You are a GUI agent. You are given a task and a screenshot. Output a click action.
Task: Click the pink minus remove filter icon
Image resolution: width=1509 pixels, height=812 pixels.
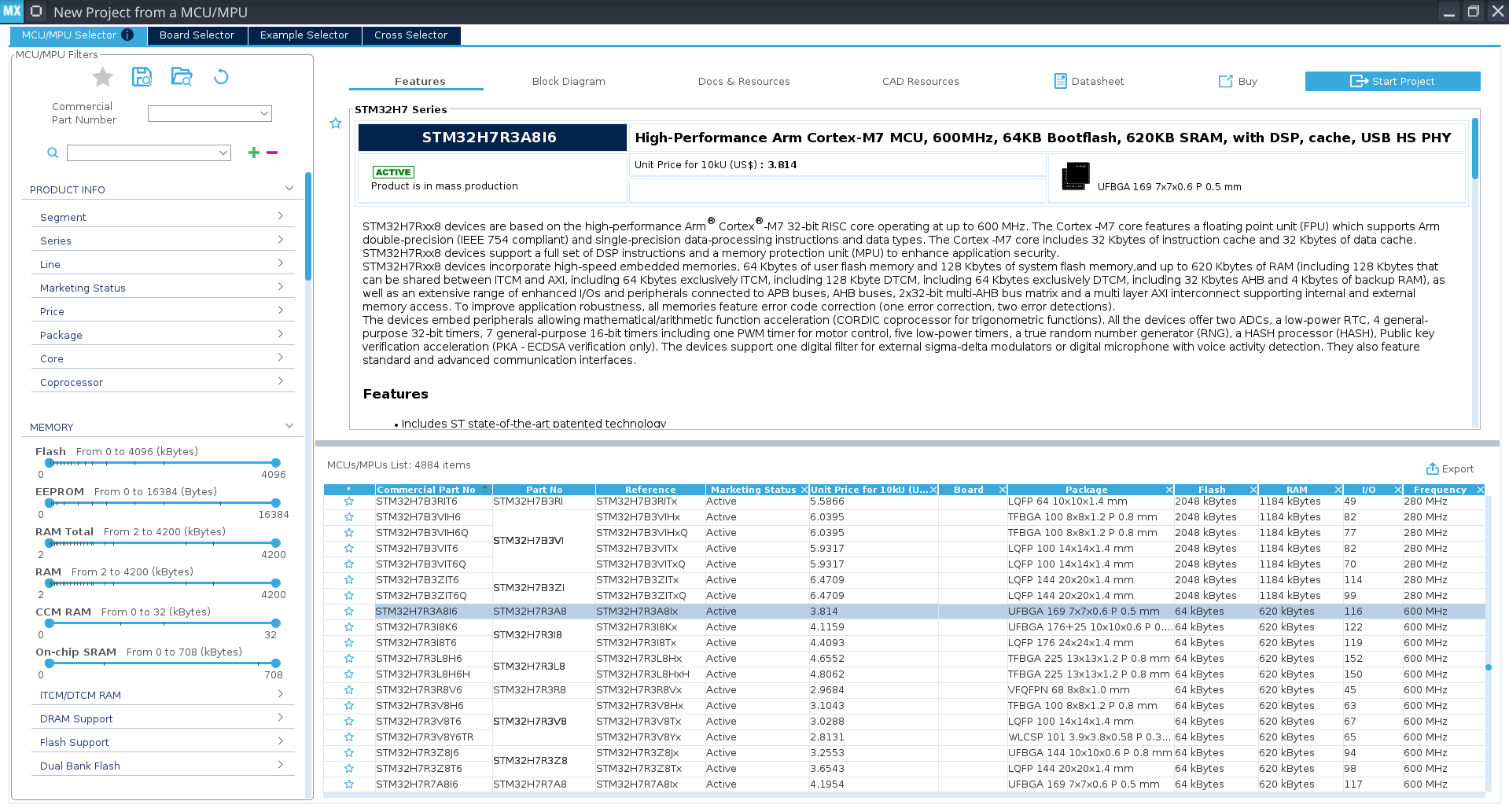pos(272,152)
